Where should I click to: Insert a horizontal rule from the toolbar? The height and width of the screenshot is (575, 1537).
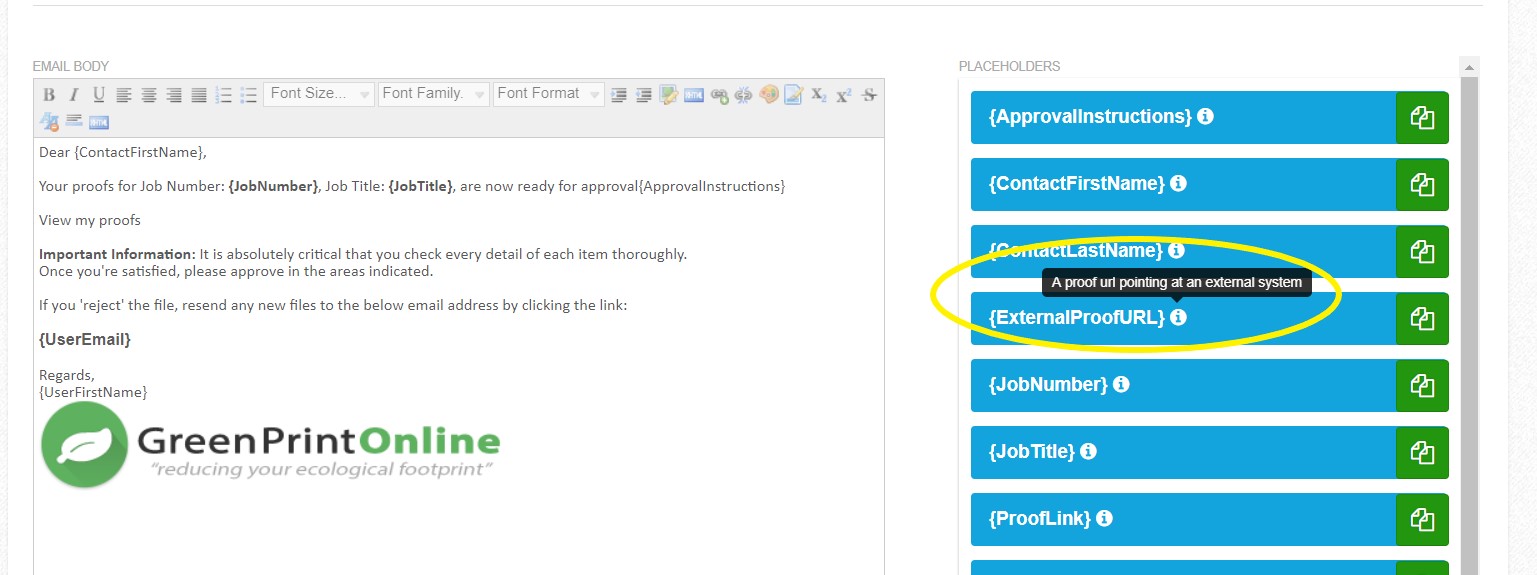click(x=74, y=120)
